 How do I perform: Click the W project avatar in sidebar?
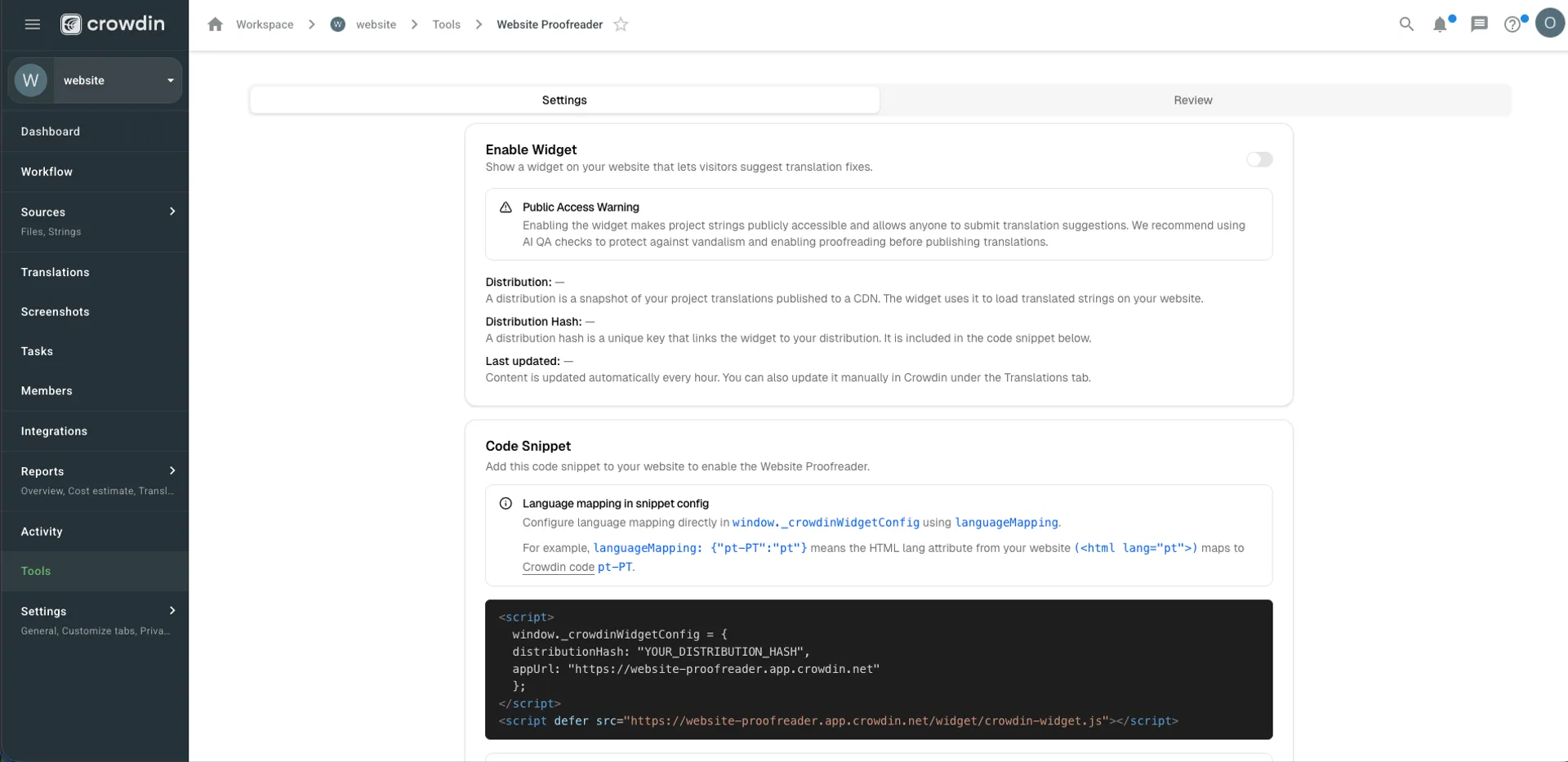[31, 80]
